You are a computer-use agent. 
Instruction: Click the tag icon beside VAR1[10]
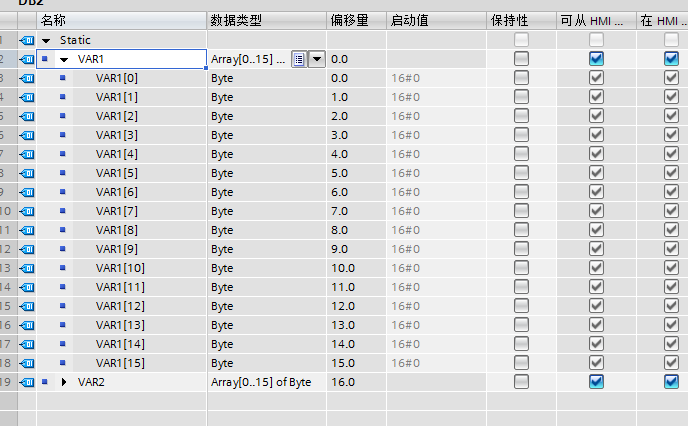(x=27, y=268)
